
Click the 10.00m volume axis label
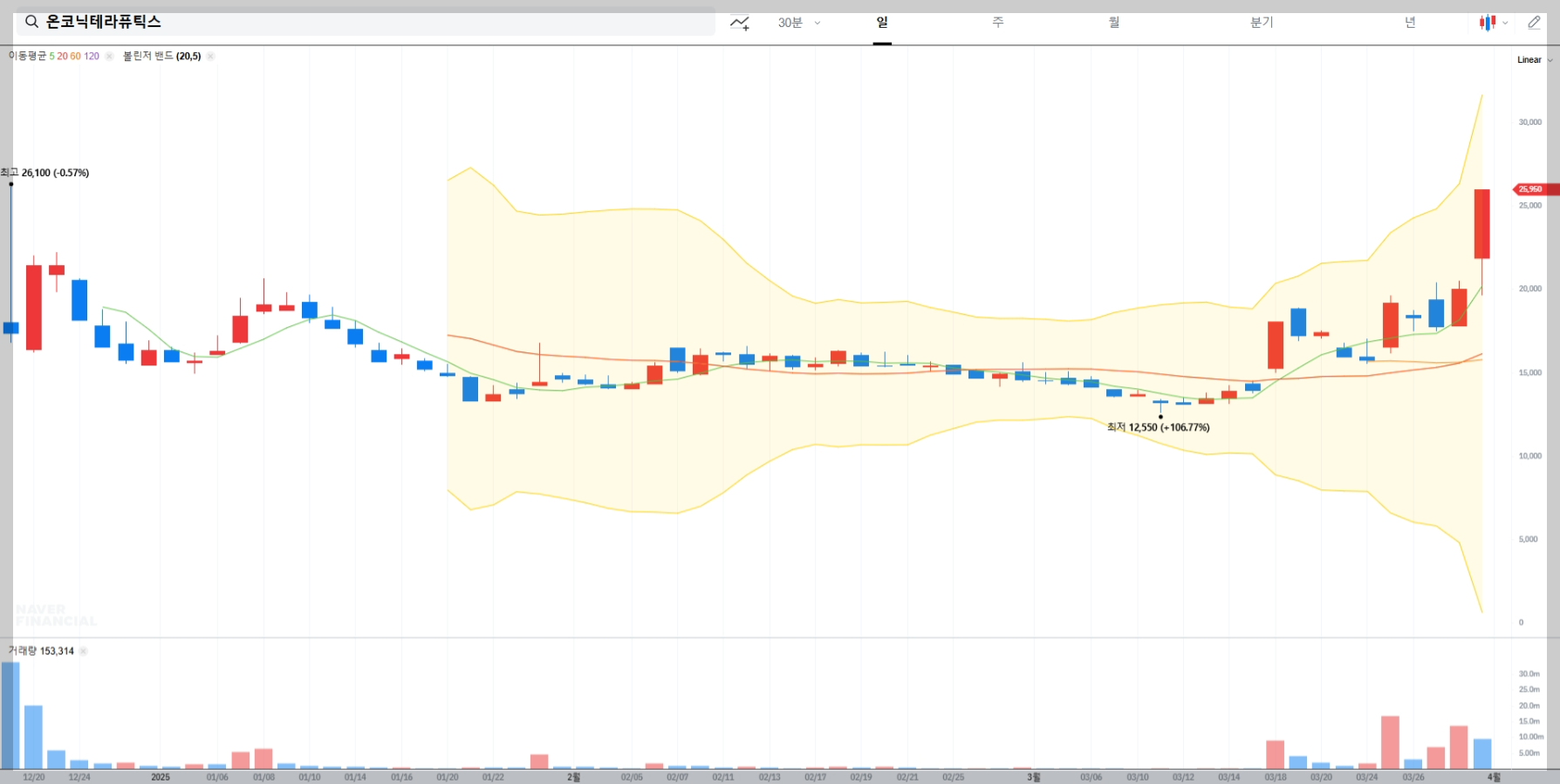tap(1531, 737)
